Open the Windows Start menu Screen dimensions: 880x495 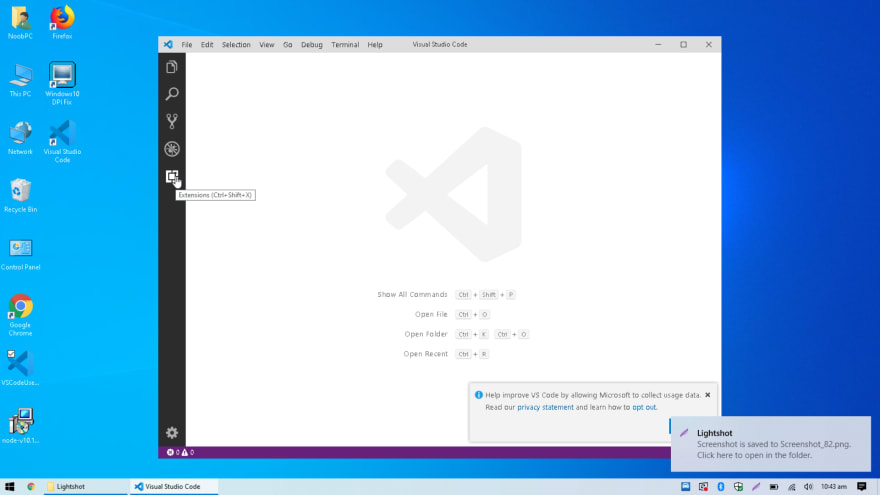pyautogui.click(x=10, y=487)
